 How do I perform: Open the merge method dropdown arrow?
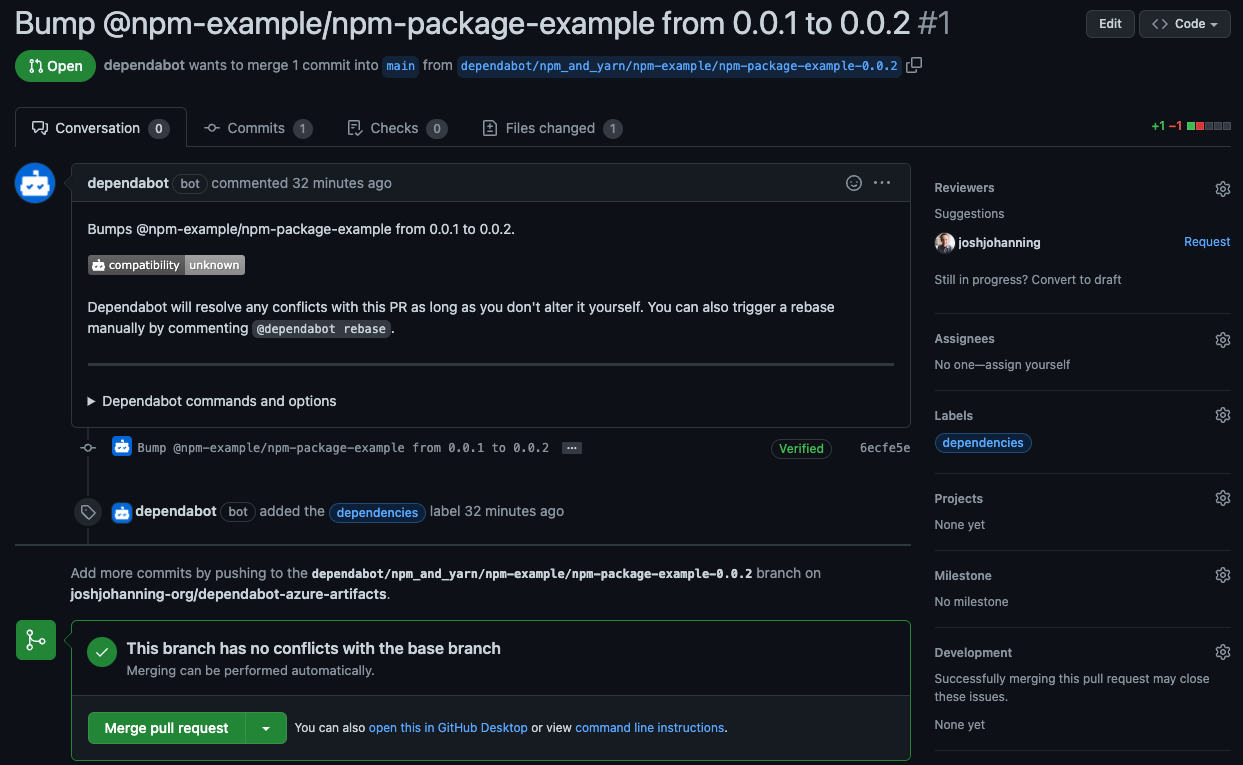click(x=266, y=729)
